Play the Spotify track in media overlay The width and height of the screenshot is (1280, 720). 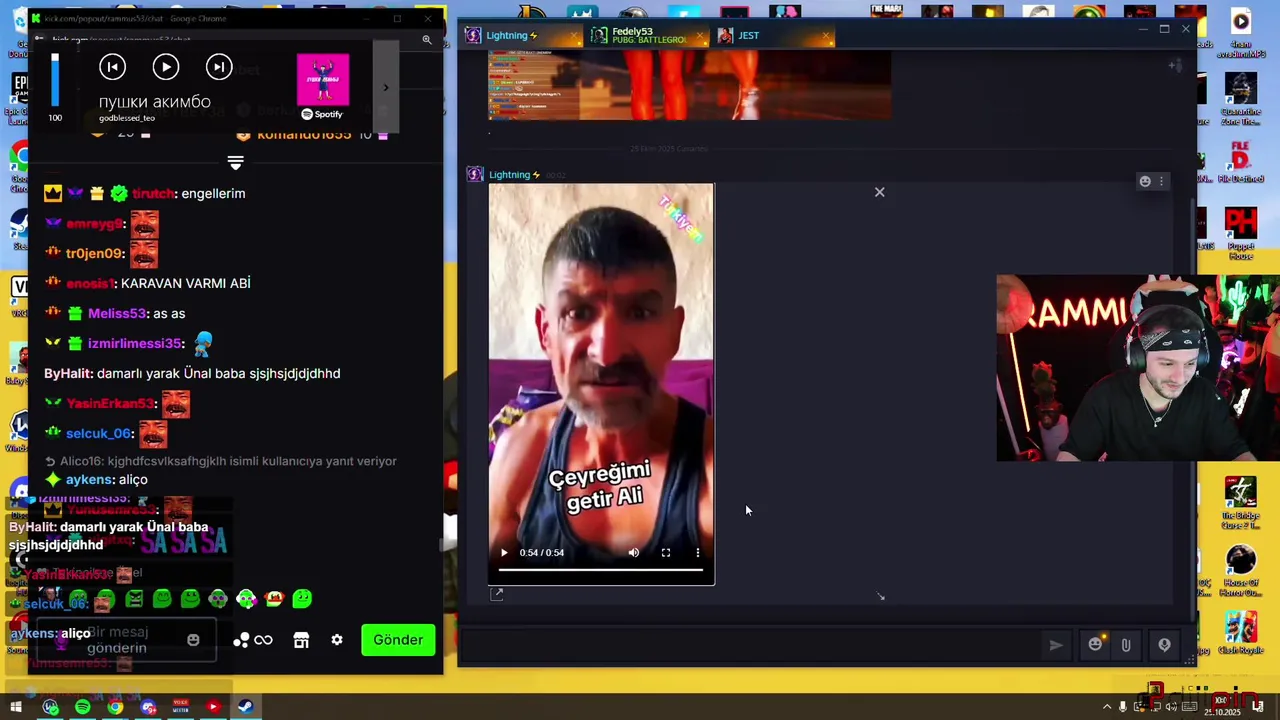coord(166,67)
